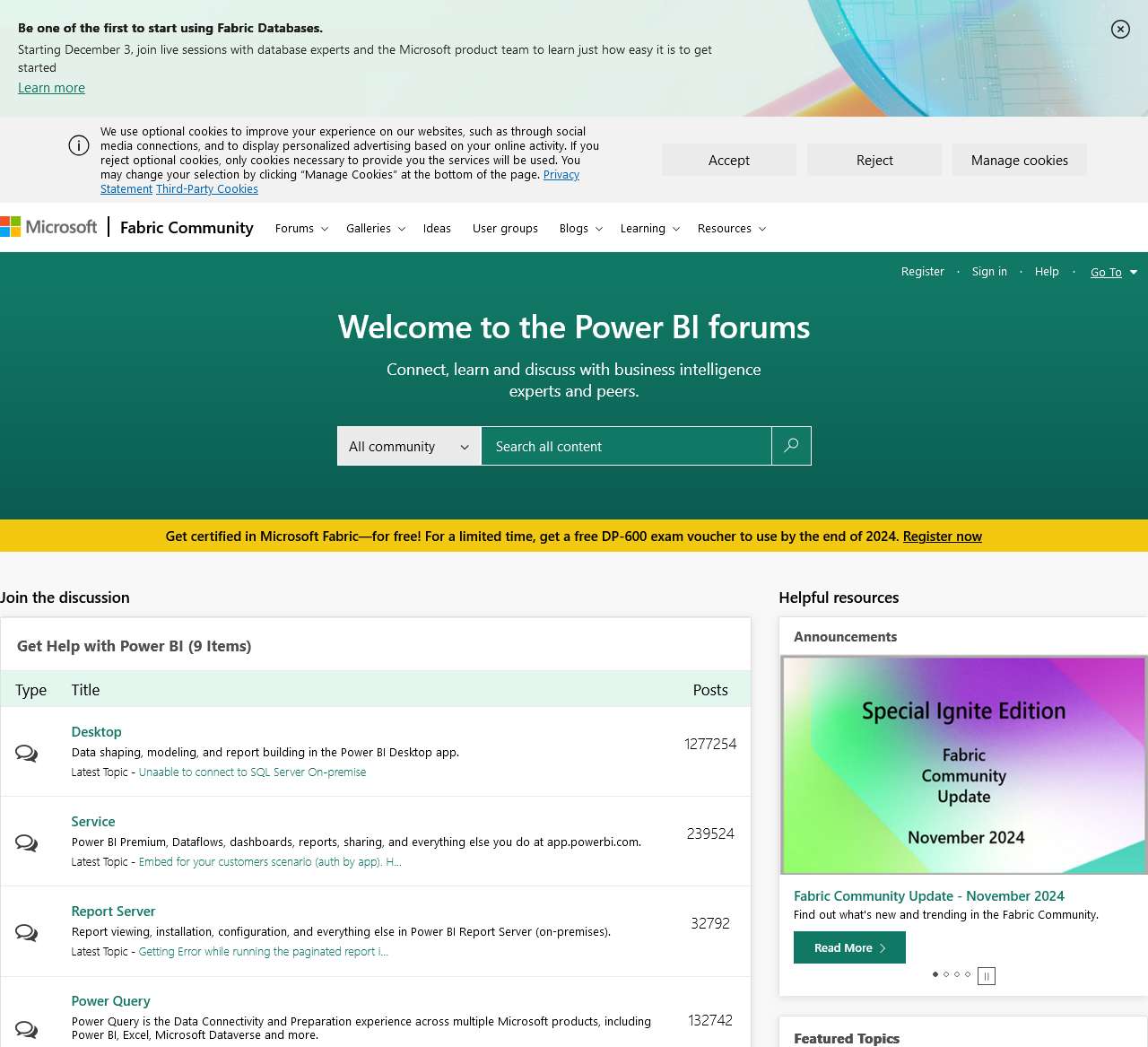
Task: Click the Desktop post count 1277254
Action: [710, 744]
